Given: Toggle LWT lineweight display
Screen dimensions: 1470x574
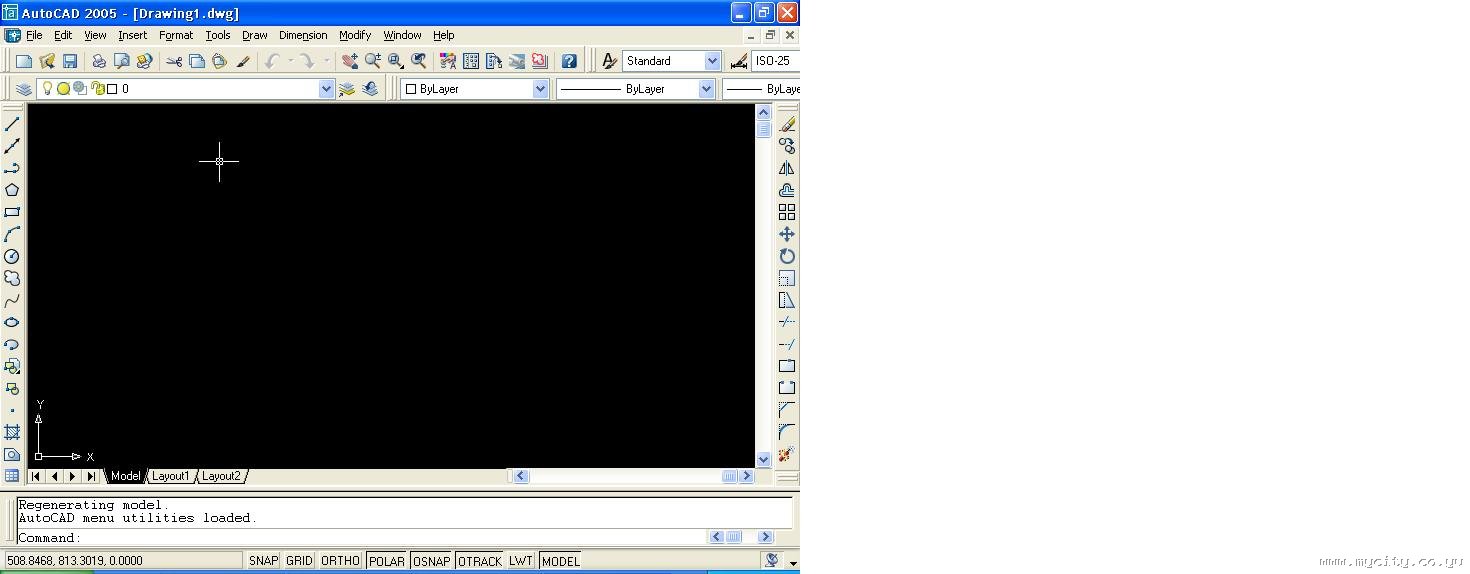Looking at the screenshot, I should tap(521, 561).
